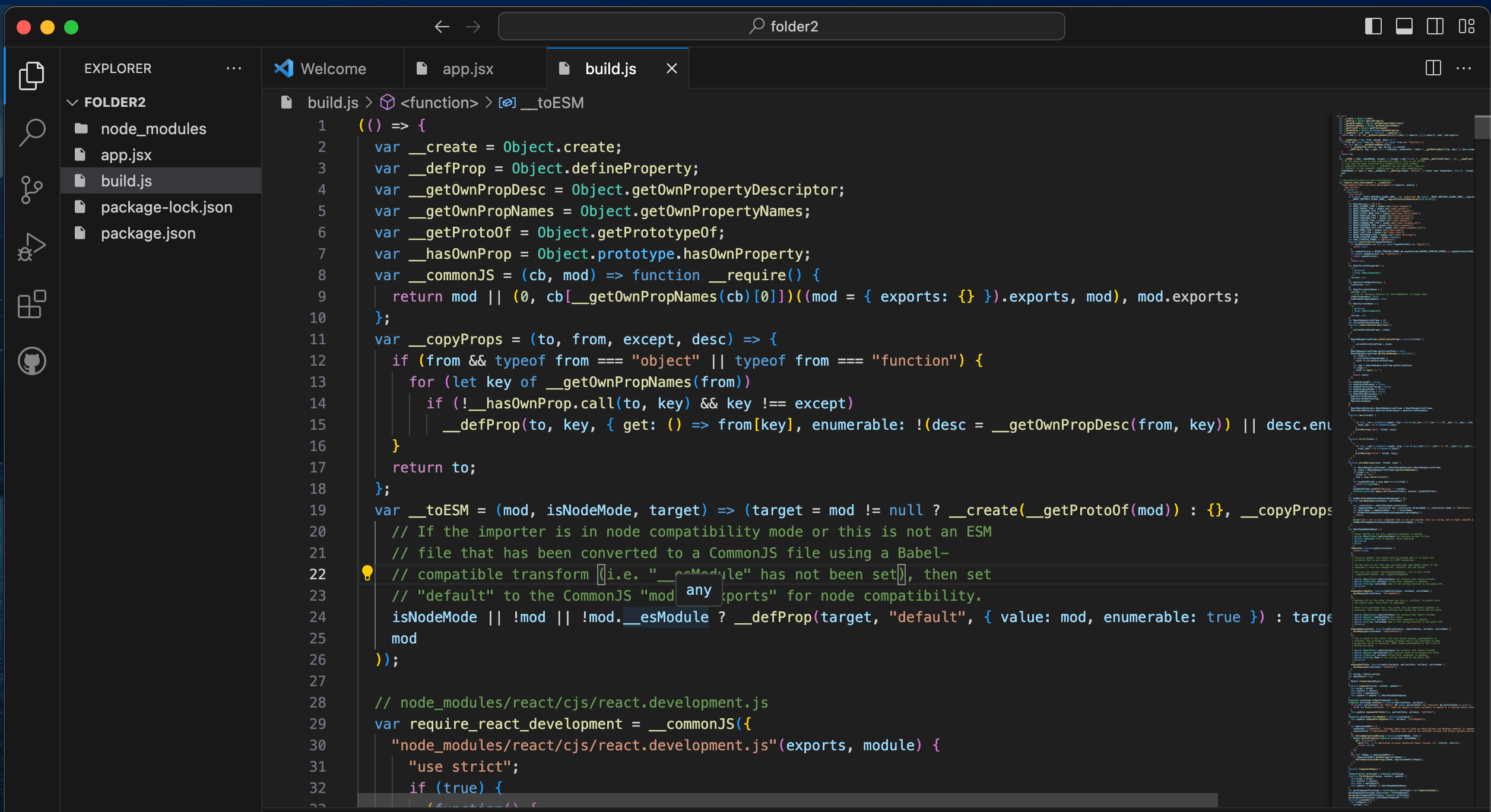Screen dimensions: 1491x812
Task: Open the GitHub view in activity bar
Action: (x=31, y=361)
